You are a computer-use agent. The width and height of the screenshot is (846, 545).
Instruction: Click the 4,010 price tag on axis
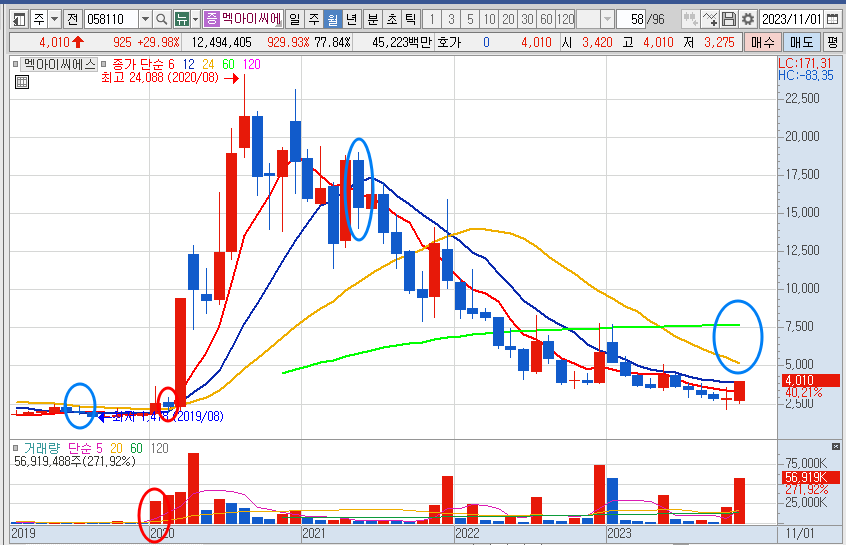click(x=811, y=380)
